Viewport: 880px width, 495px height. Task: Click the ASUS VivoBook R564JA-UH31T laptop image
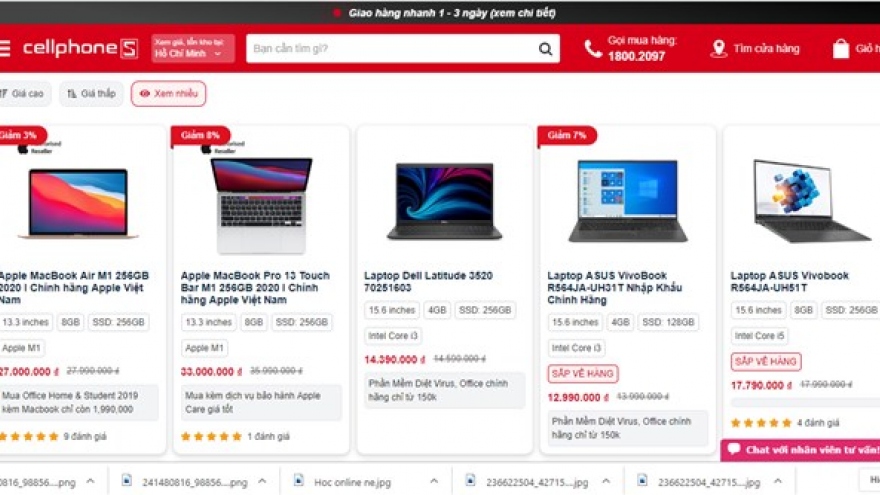(x=628, y=201)
